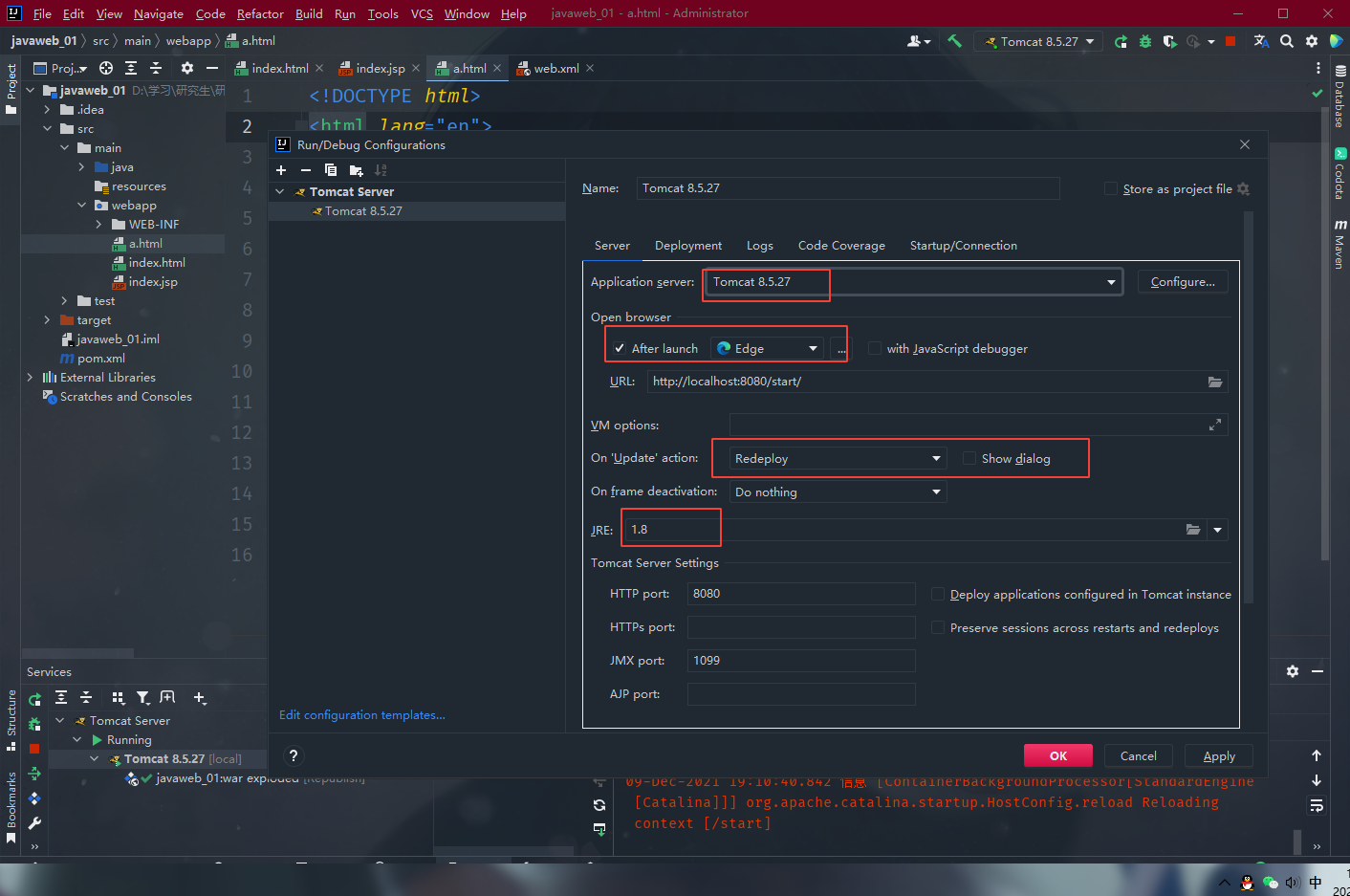Open the wrench icon in Services sidebar

[x=34, y=823]
